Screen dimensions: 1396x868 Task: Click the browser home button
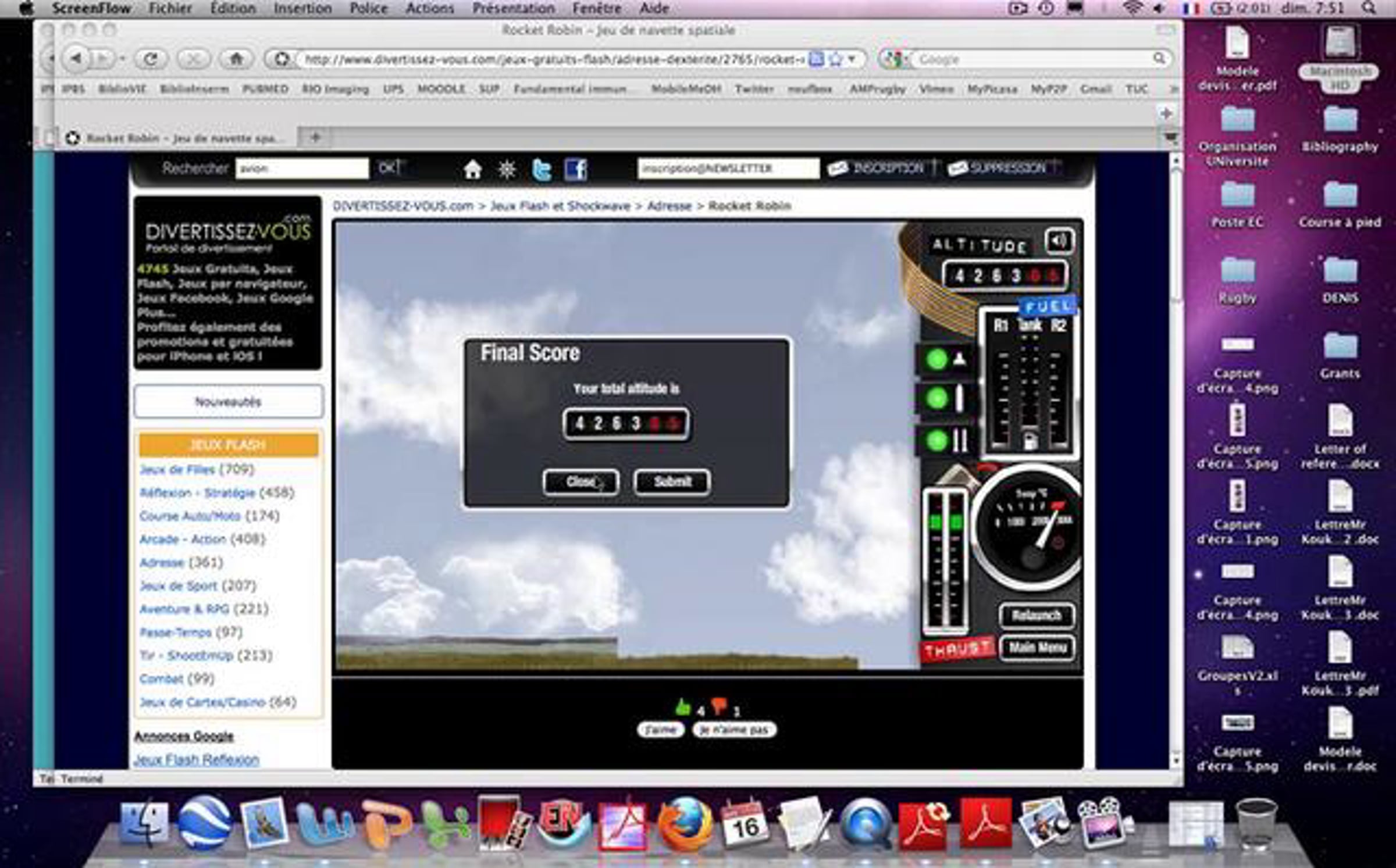(236, 59)
